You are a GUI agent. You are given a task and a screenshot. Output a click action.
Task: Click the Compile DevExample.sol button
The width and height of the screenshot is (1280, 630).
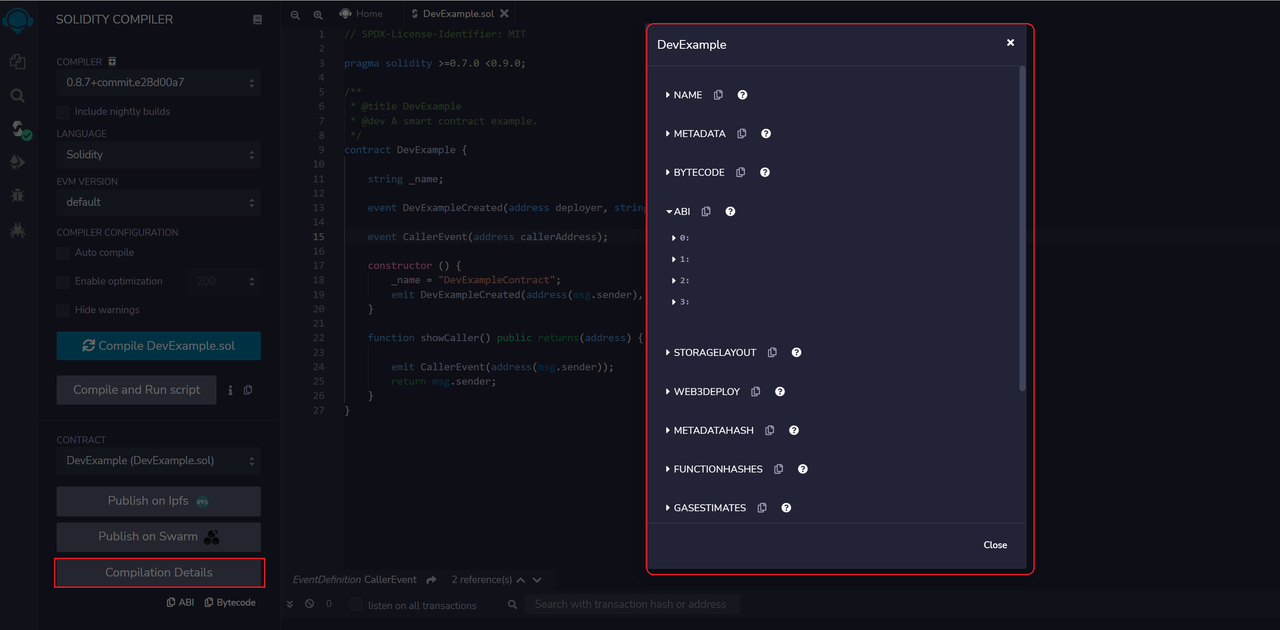tap(159, 346)
